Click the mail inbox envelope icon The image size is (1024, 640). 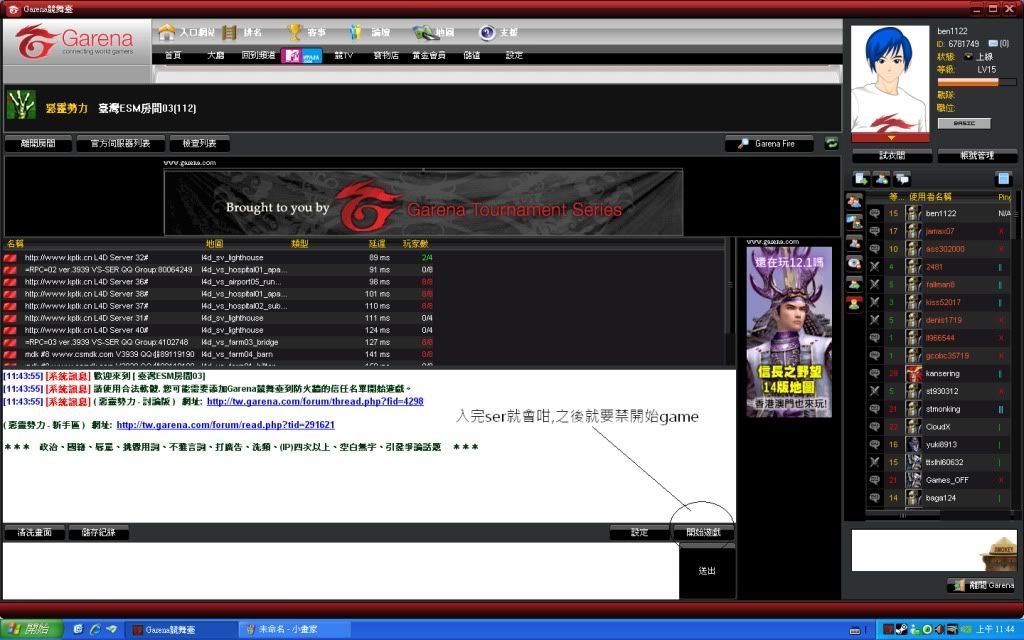tap(993, 44)
